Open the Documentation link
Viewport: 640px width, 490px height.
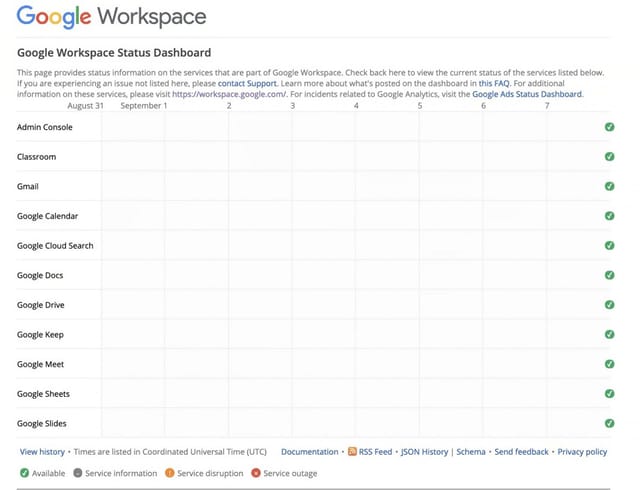click(x=309, y=452)
